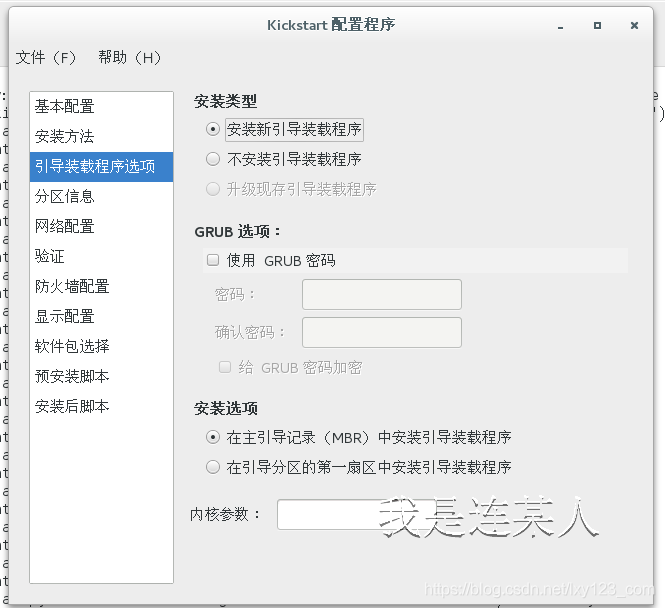Select 安装后脚本 in the sidebar

[101, 407]
